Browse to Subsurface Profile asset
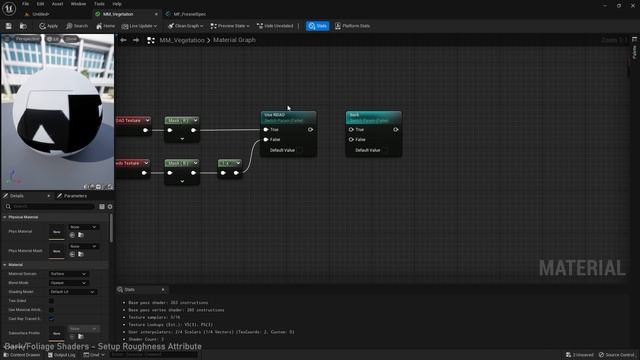Screen dimensions: 640x360 pyautogui.click(x=81, y=336)
